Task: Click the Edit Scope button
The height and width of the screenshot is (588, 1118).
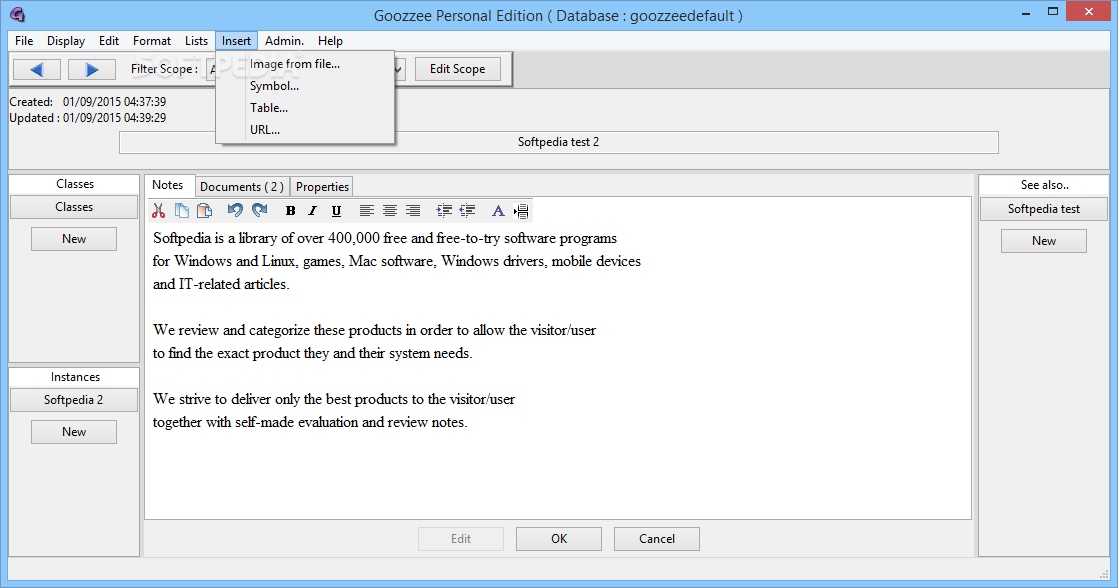Action: (x=458, y=69)
